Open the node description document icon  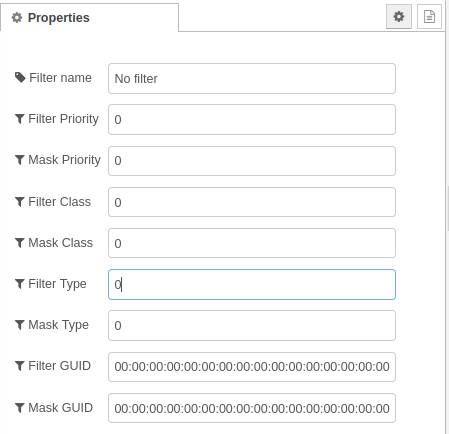point(429,16)
